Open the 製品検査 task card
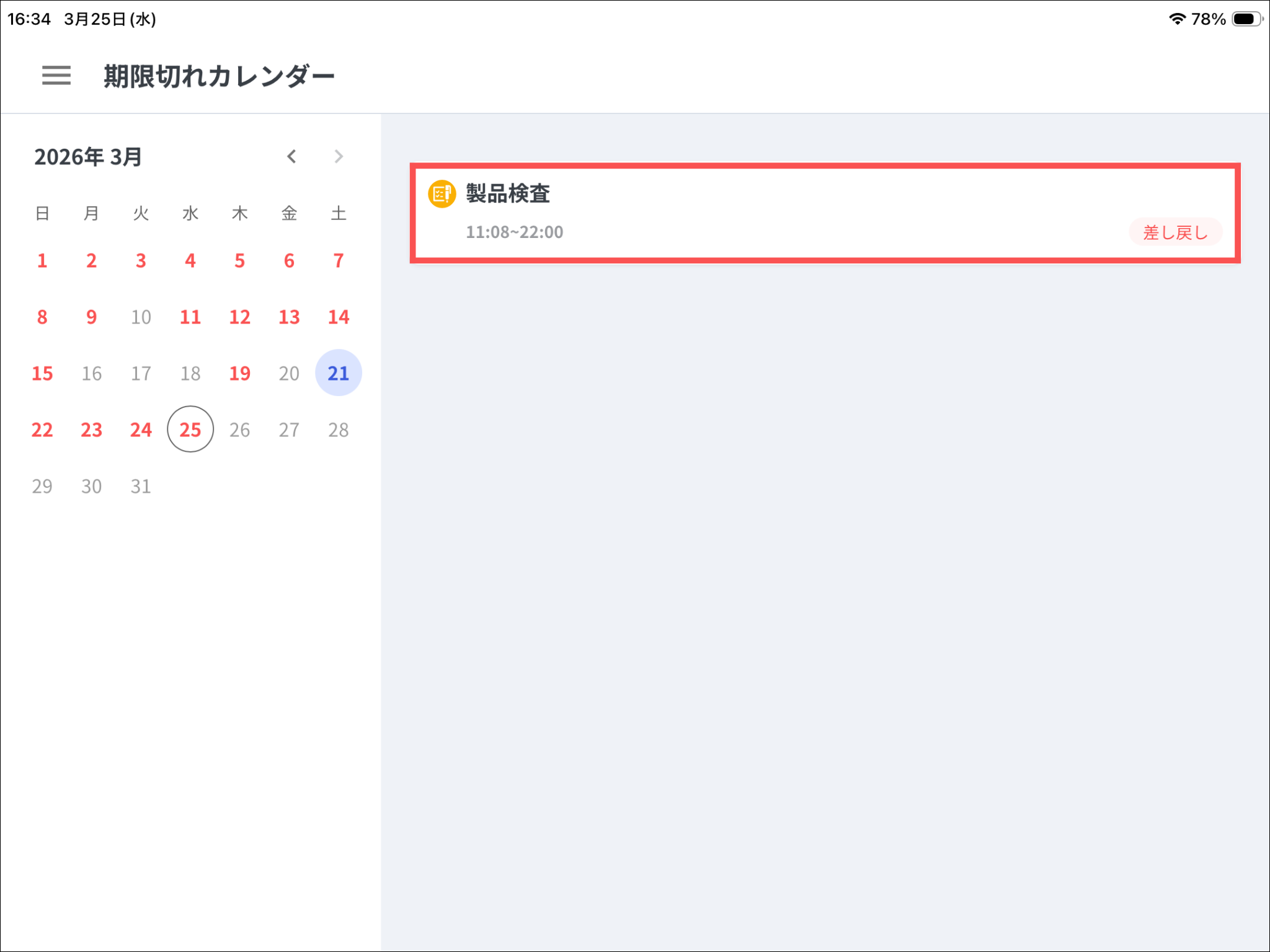Viewport: 1270px width, 952px height. pos(825,213)
